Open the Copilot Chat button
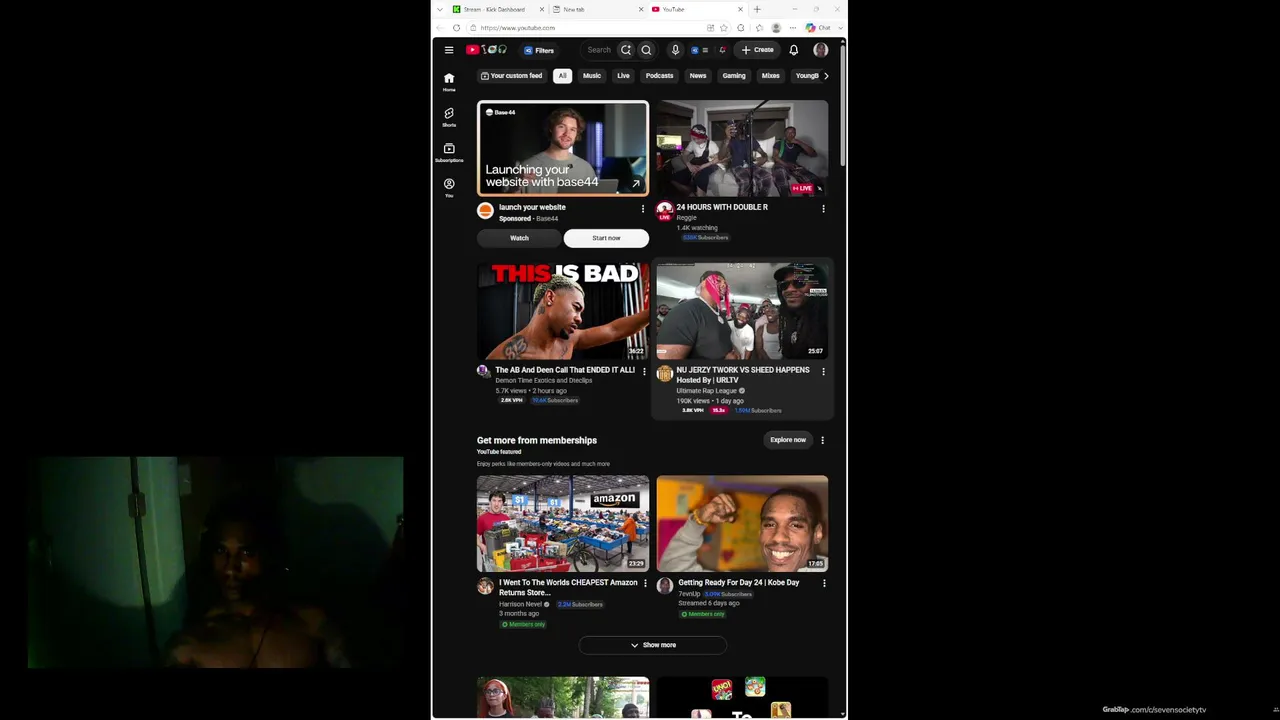The image size is (1280, 720). coord(818,28)
